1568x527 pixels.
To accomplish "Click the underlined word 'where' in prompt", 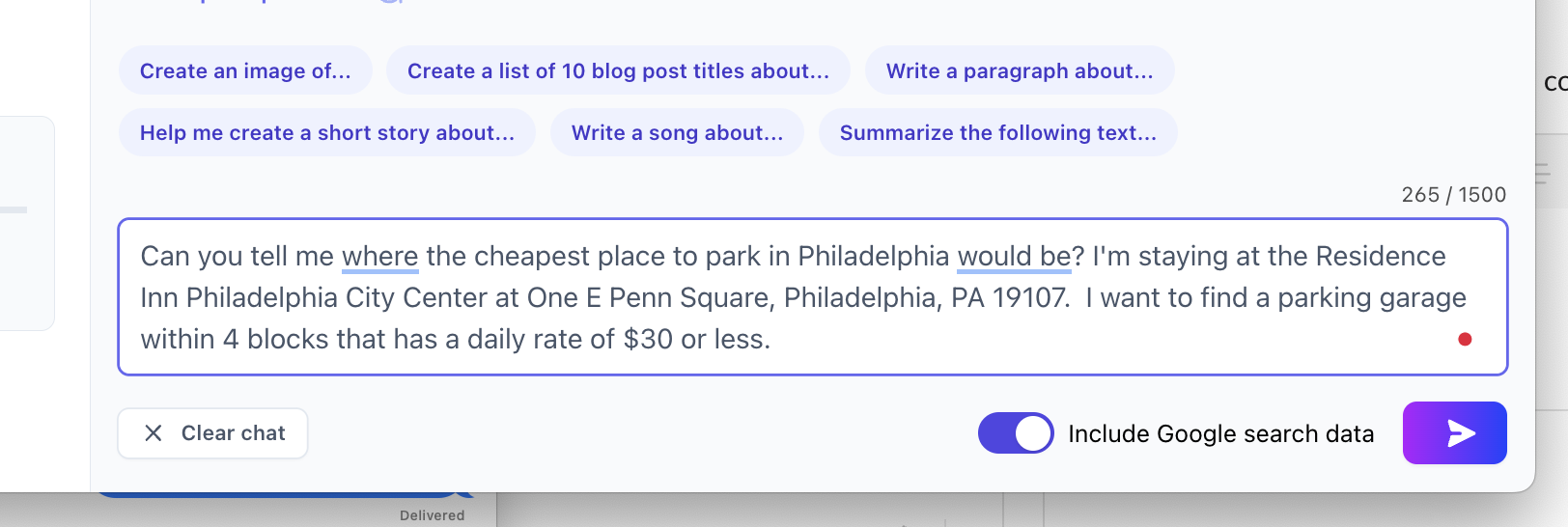I will [x=379, y=257].
